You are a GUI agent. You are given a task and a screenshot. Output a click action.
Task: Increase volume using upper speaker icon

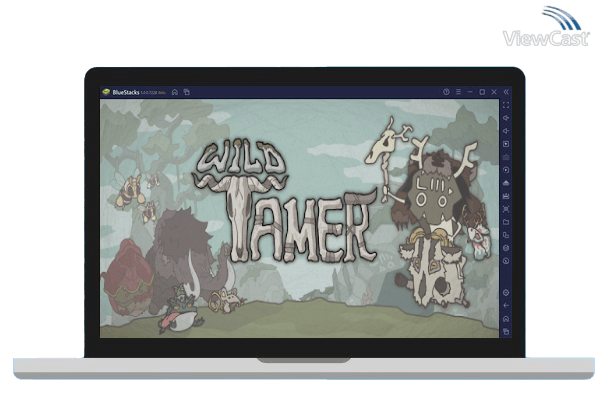(x=506, y=118)
